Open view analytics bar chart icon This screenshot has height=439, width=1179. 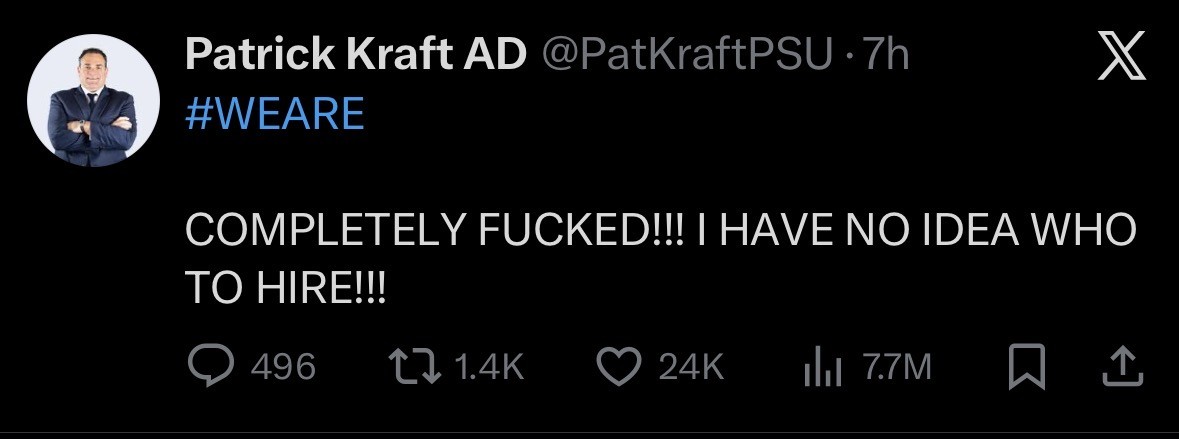[818, 367]
